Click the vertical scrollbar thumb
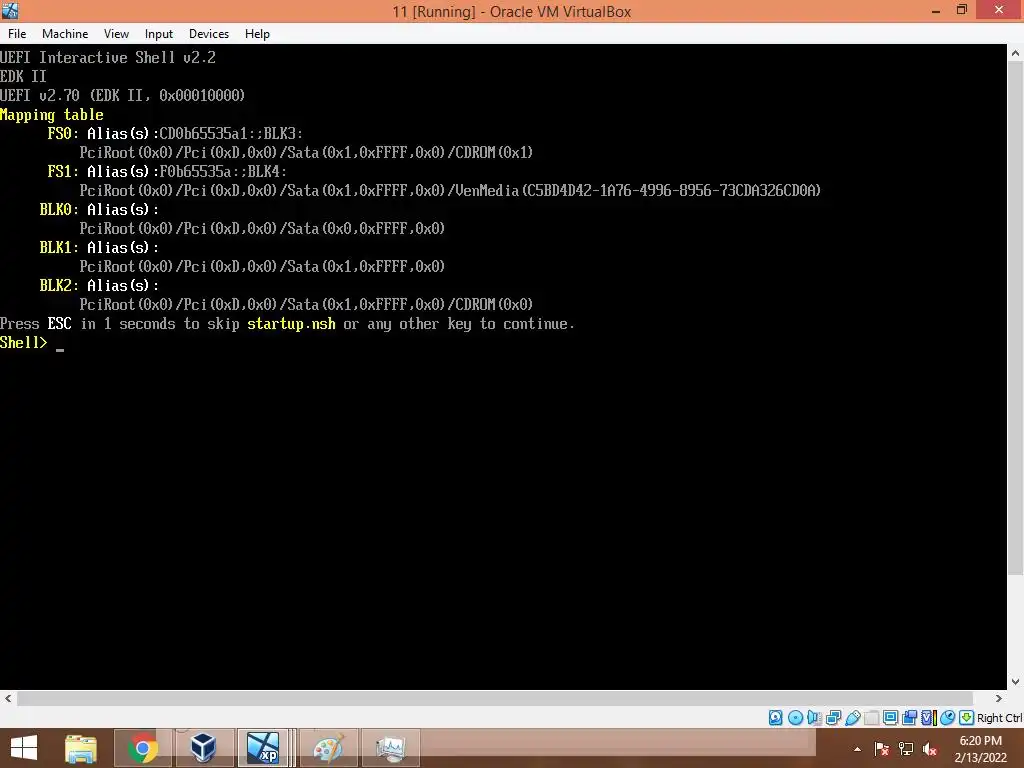This screenshot has height=768, width=1024. (x=1016, y=319)
